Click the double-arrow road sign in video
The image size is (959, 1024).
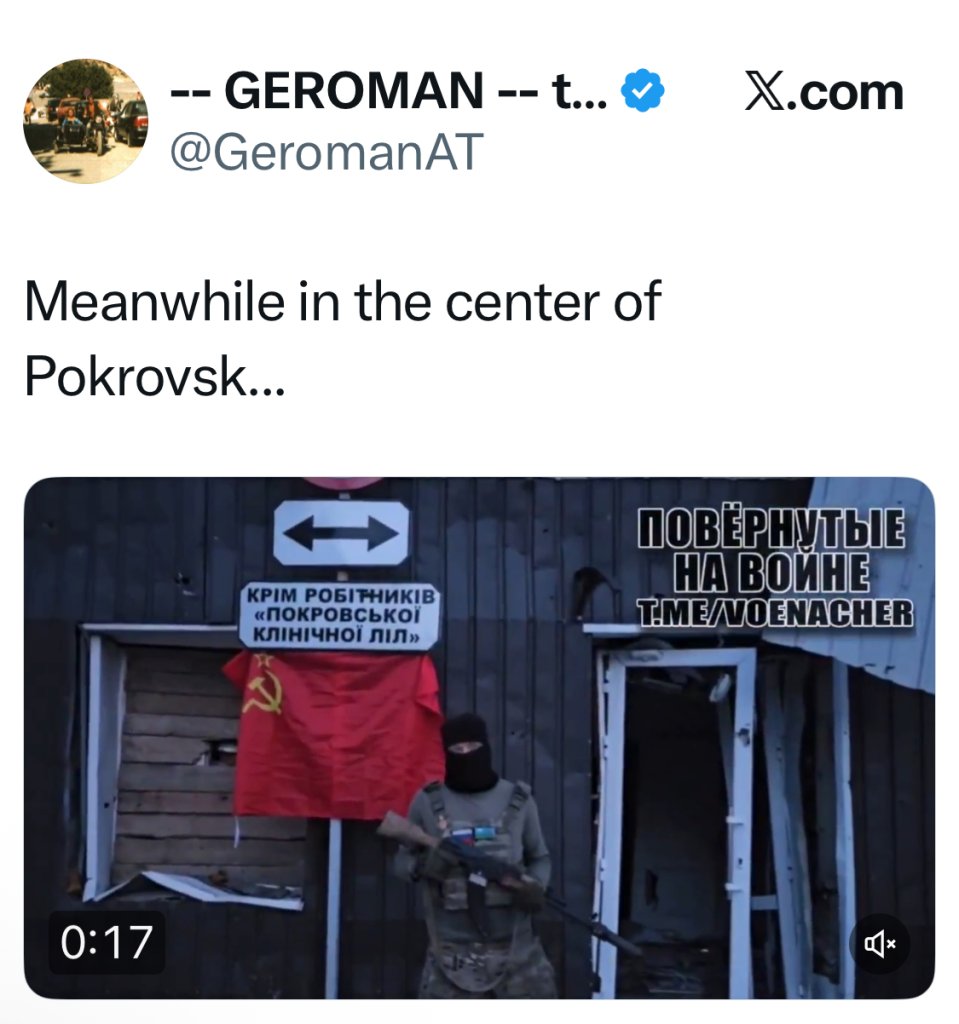(341, 533)
